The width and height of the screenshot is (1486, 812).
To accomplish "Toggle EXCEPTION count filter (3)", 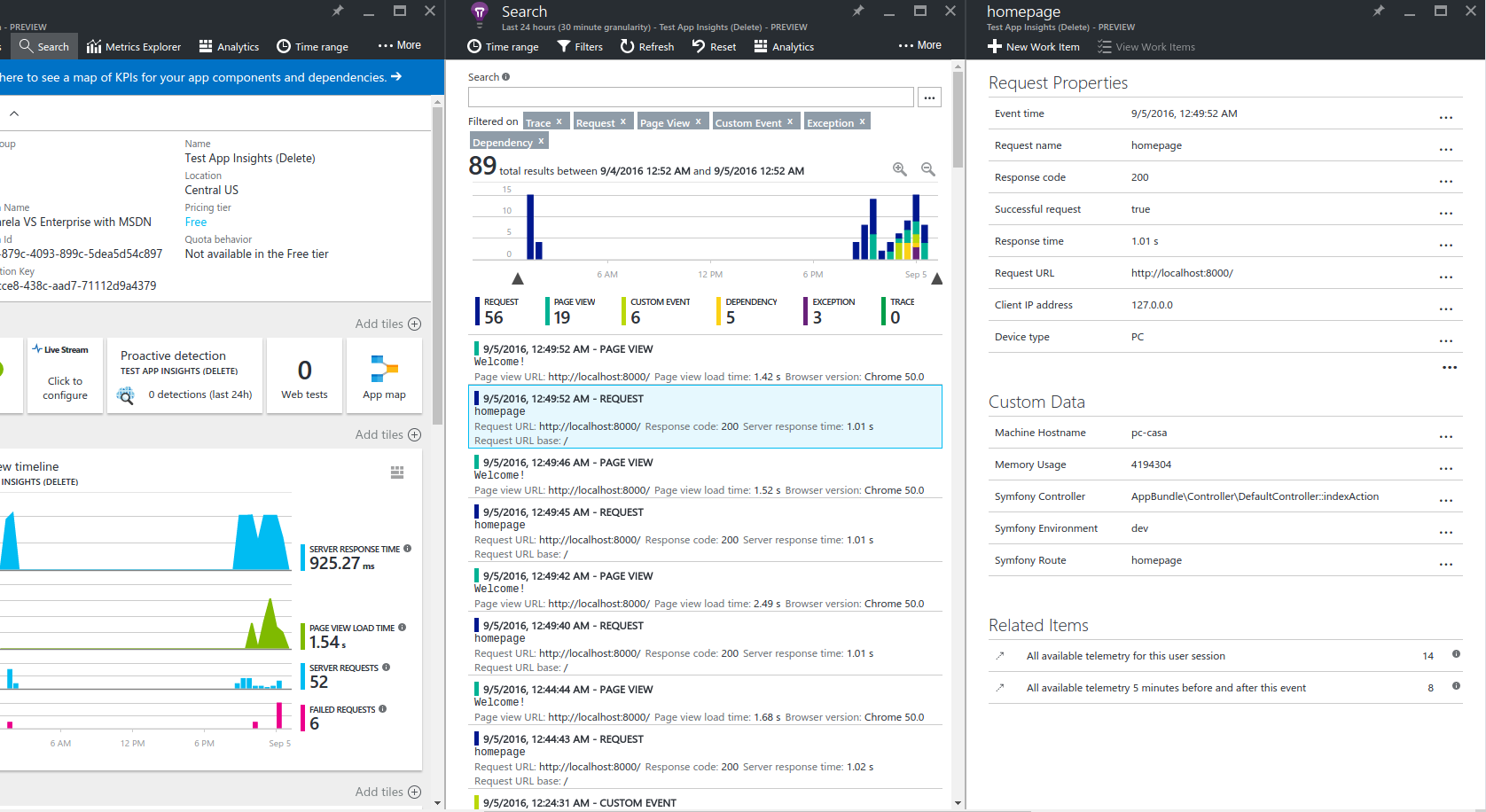I will click(x=831, y=311).
